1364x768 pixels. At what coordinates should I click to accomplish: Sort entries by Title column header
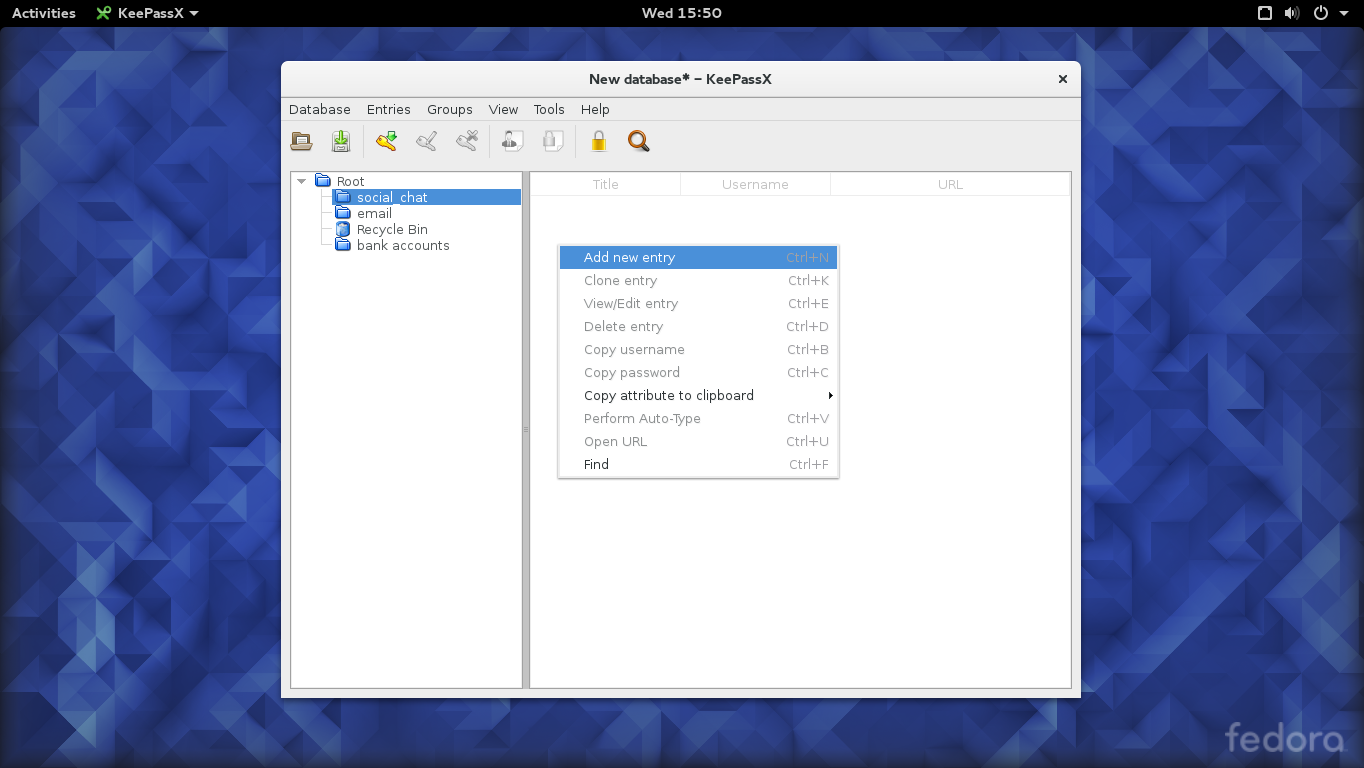[x=605, y=184]
